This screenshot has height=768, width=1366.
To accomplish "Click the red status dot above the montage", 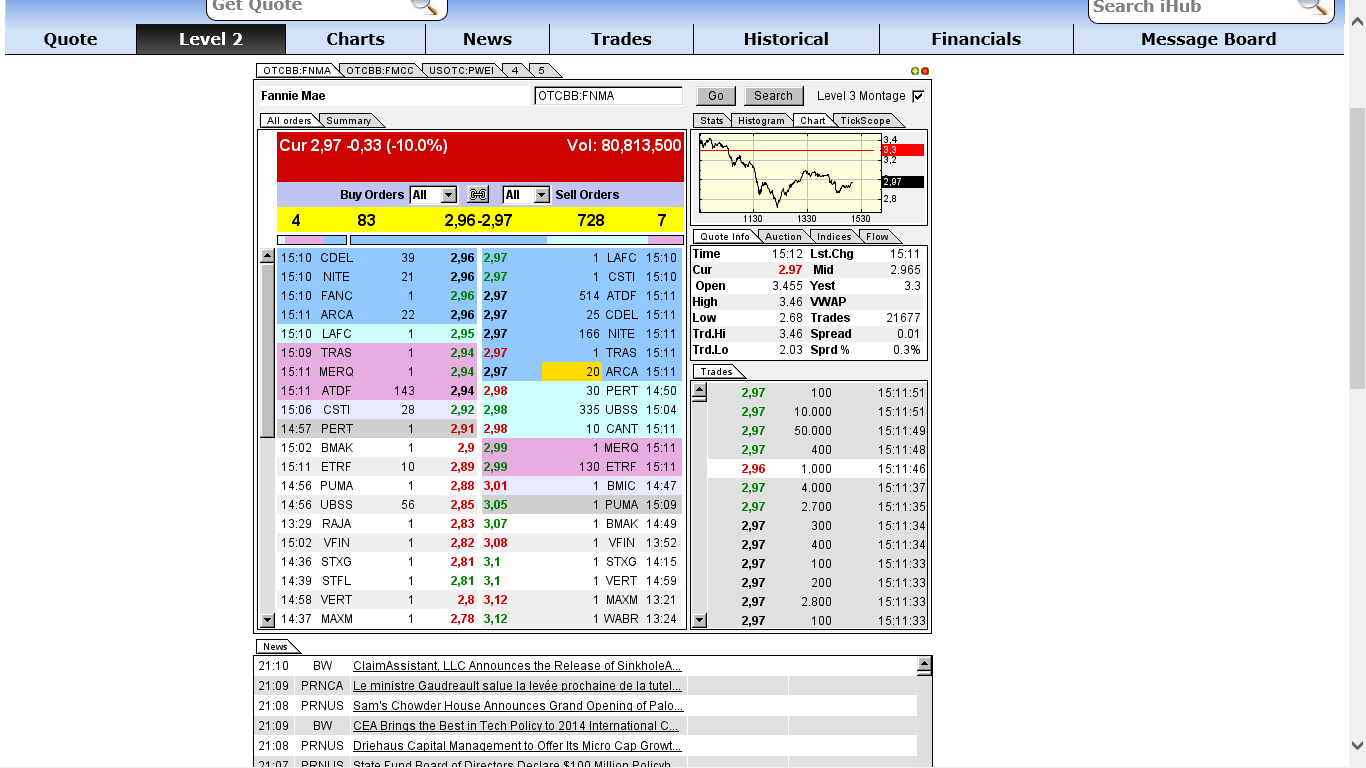I will pyautogui.click(x=924, y=70).
